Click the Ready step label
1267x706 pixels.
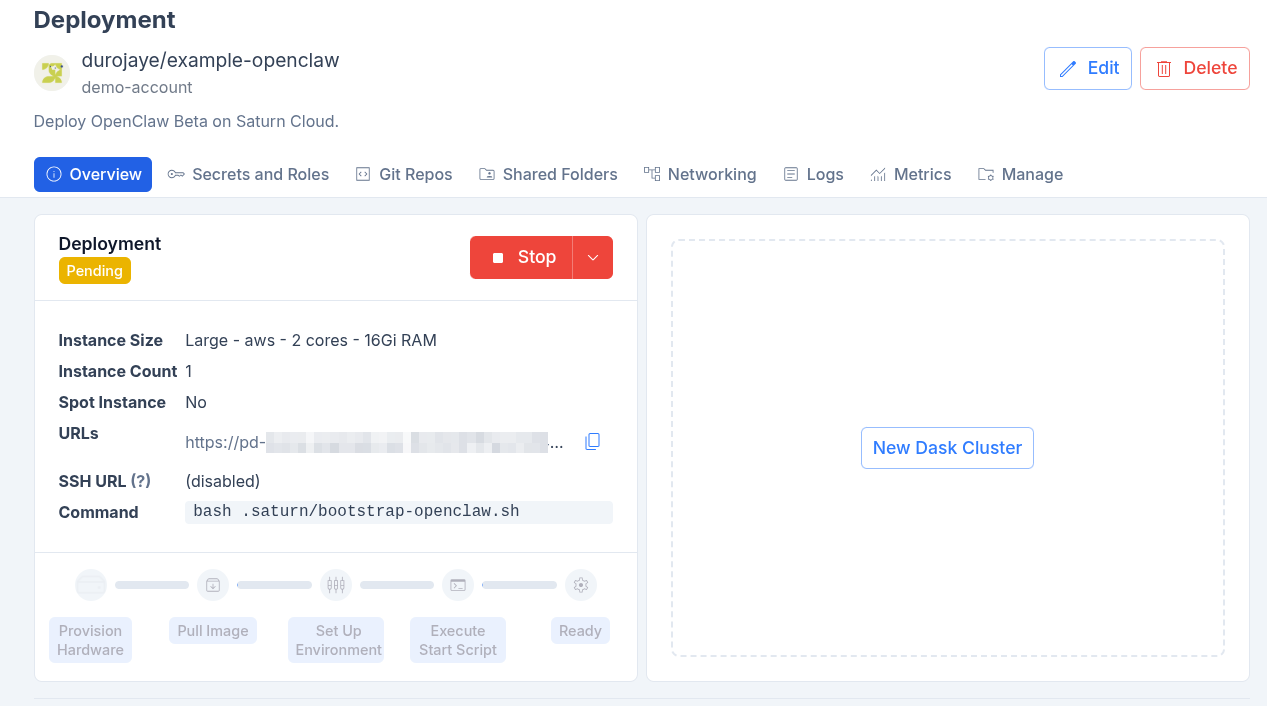click(580, 631)
